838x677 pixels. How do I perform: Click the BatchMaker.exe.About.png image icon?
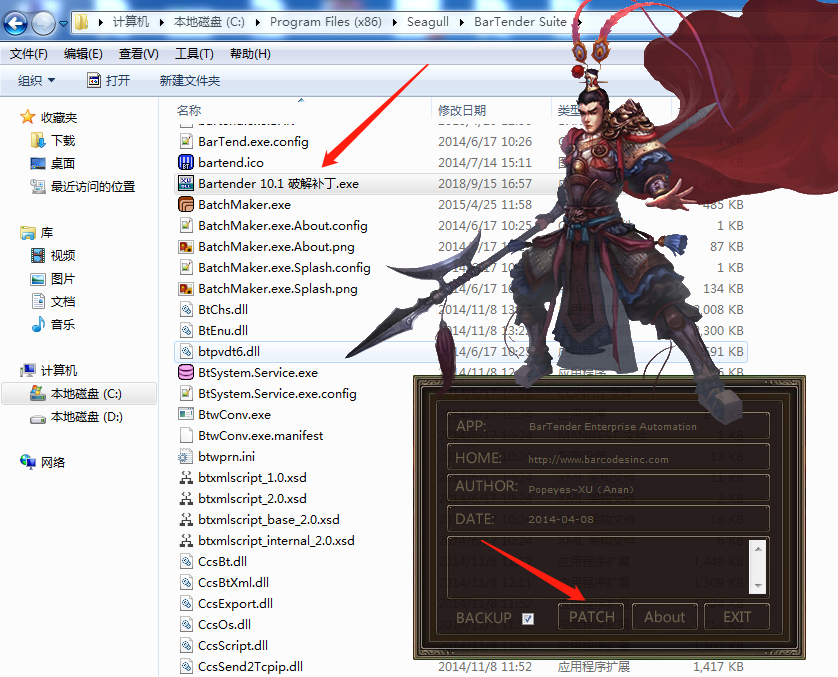click(185, 246)
